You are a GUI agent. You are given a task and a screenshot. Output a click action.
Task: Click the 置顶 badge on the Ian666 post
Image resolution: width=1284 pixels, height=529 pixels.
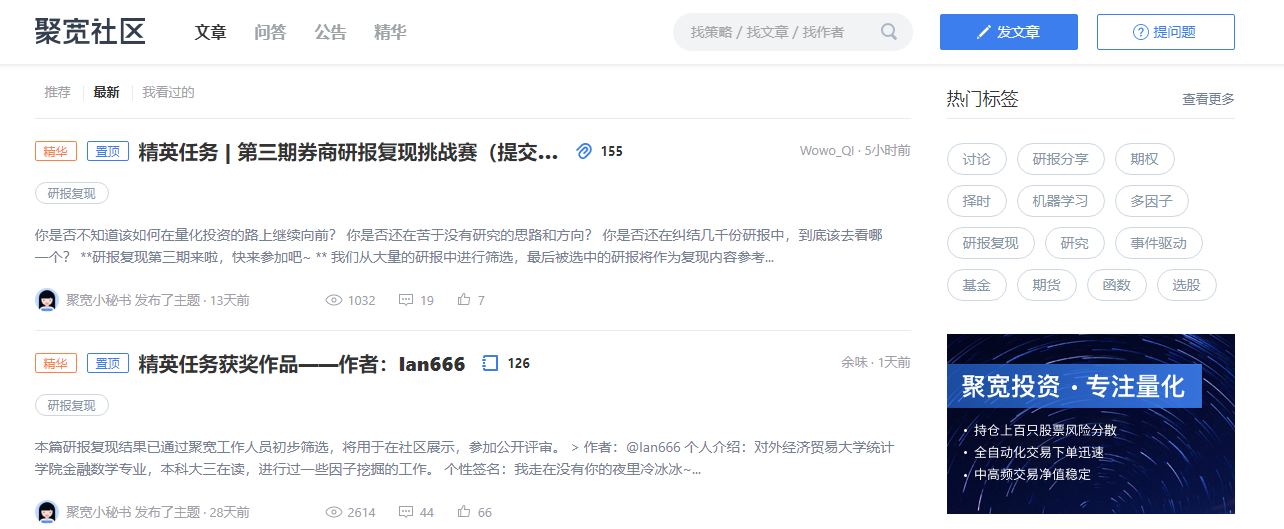[108, 363]
